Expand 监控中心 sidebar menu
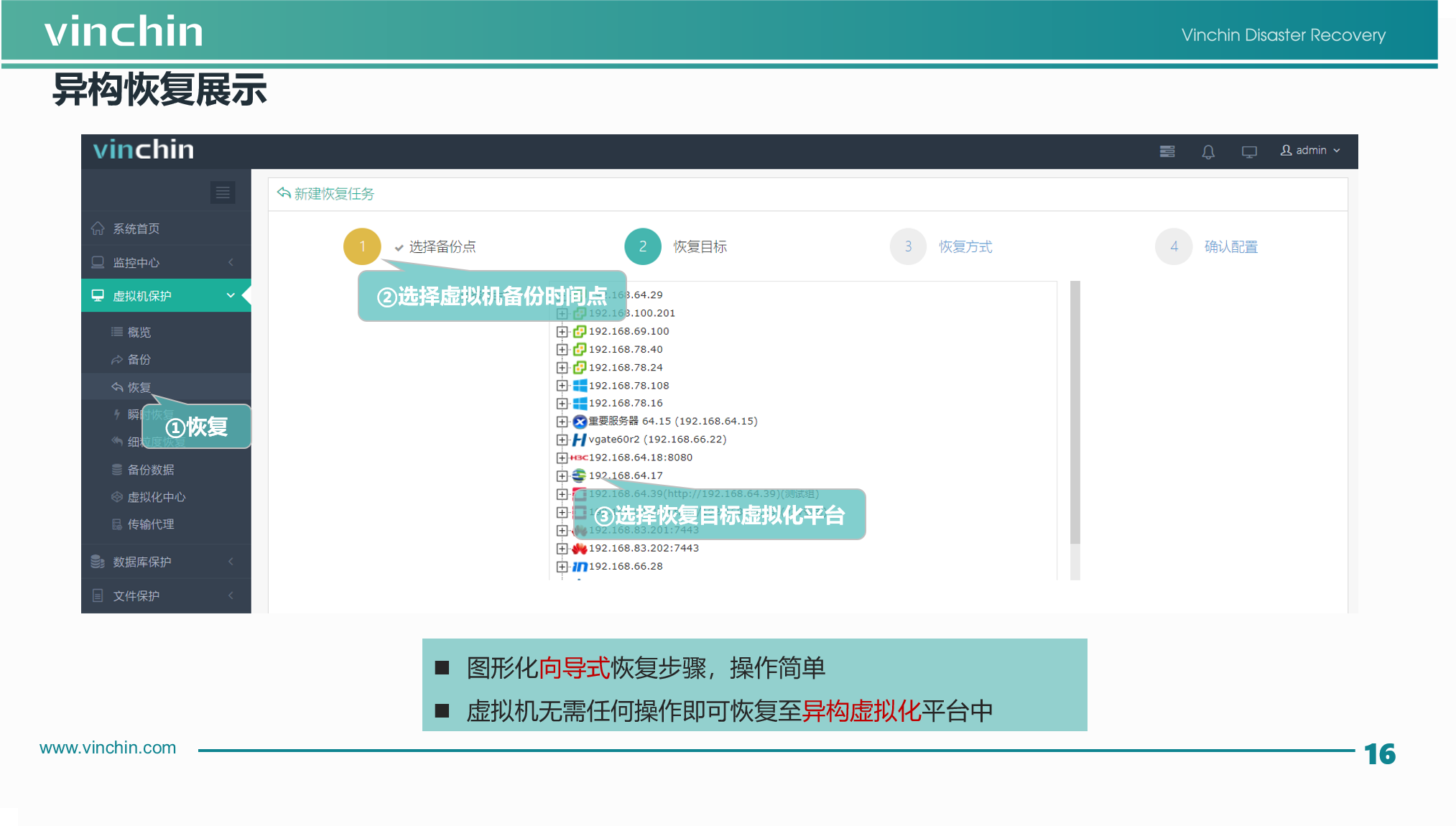 pos(166,262)
